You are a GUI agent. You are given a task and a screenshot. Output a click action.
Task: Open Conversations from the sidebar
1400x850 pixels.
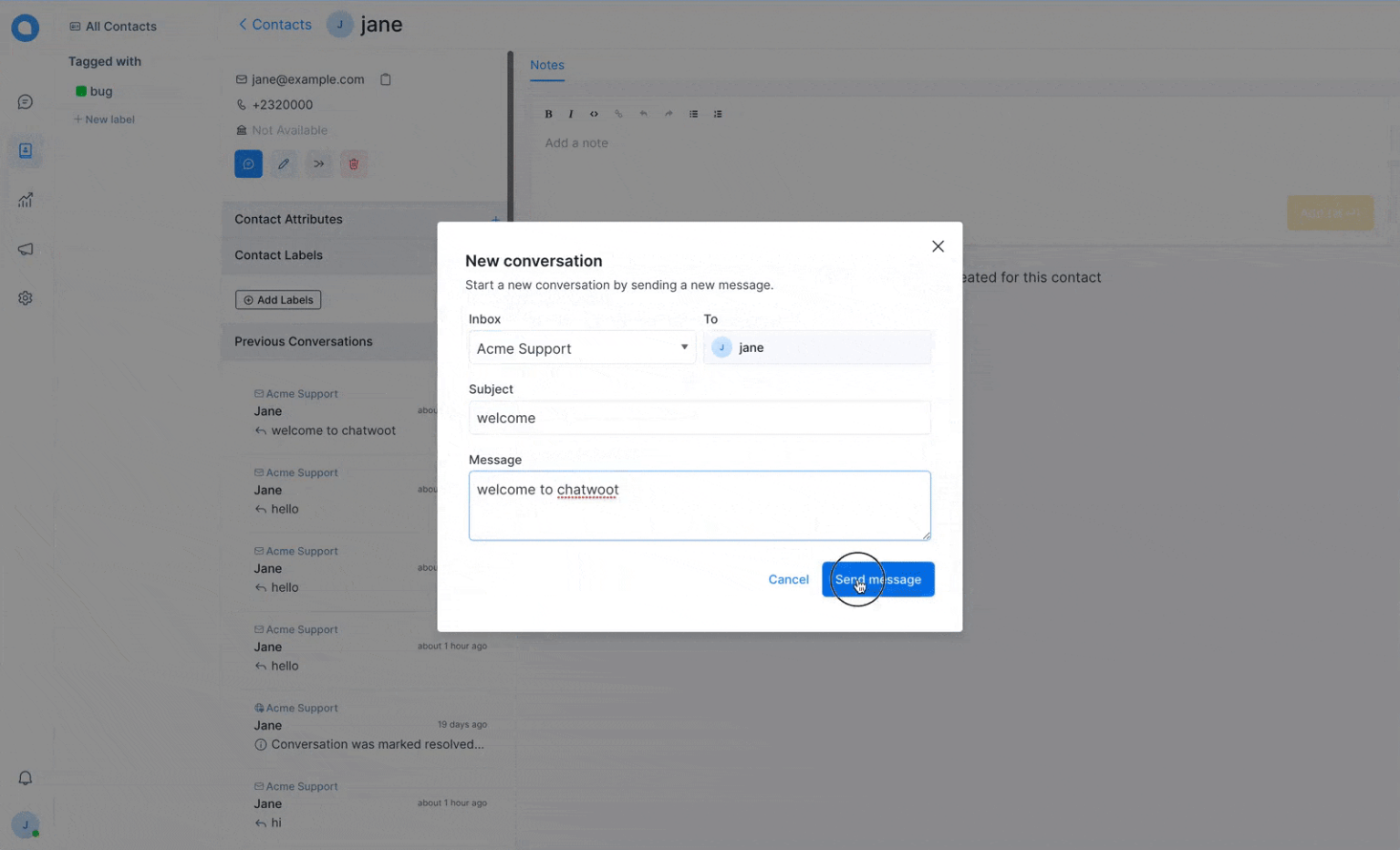point(26,102)
